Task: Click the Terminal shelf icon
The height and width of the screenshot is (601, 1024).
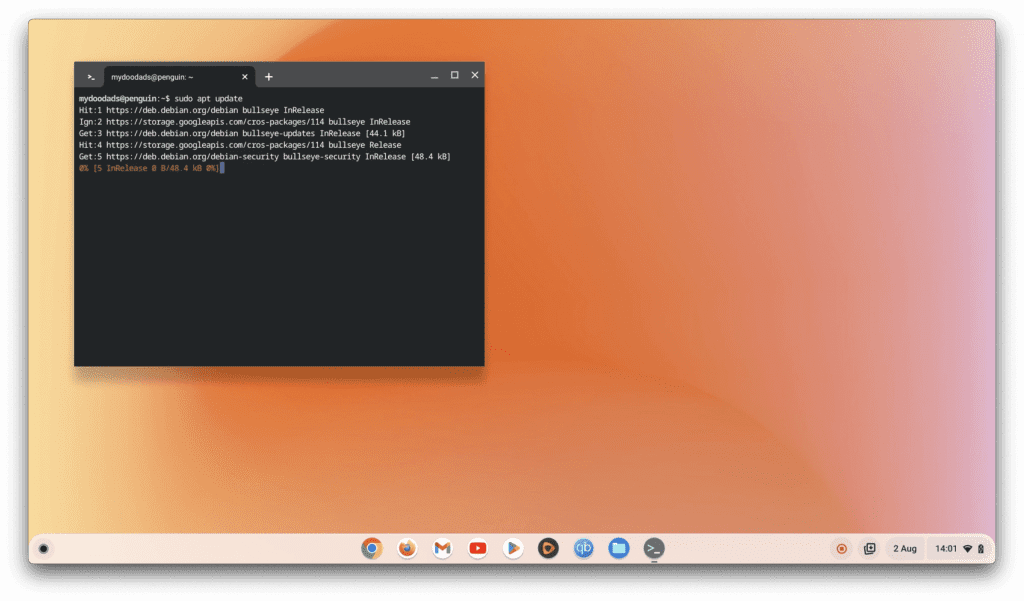Action: tap(654, 548)
